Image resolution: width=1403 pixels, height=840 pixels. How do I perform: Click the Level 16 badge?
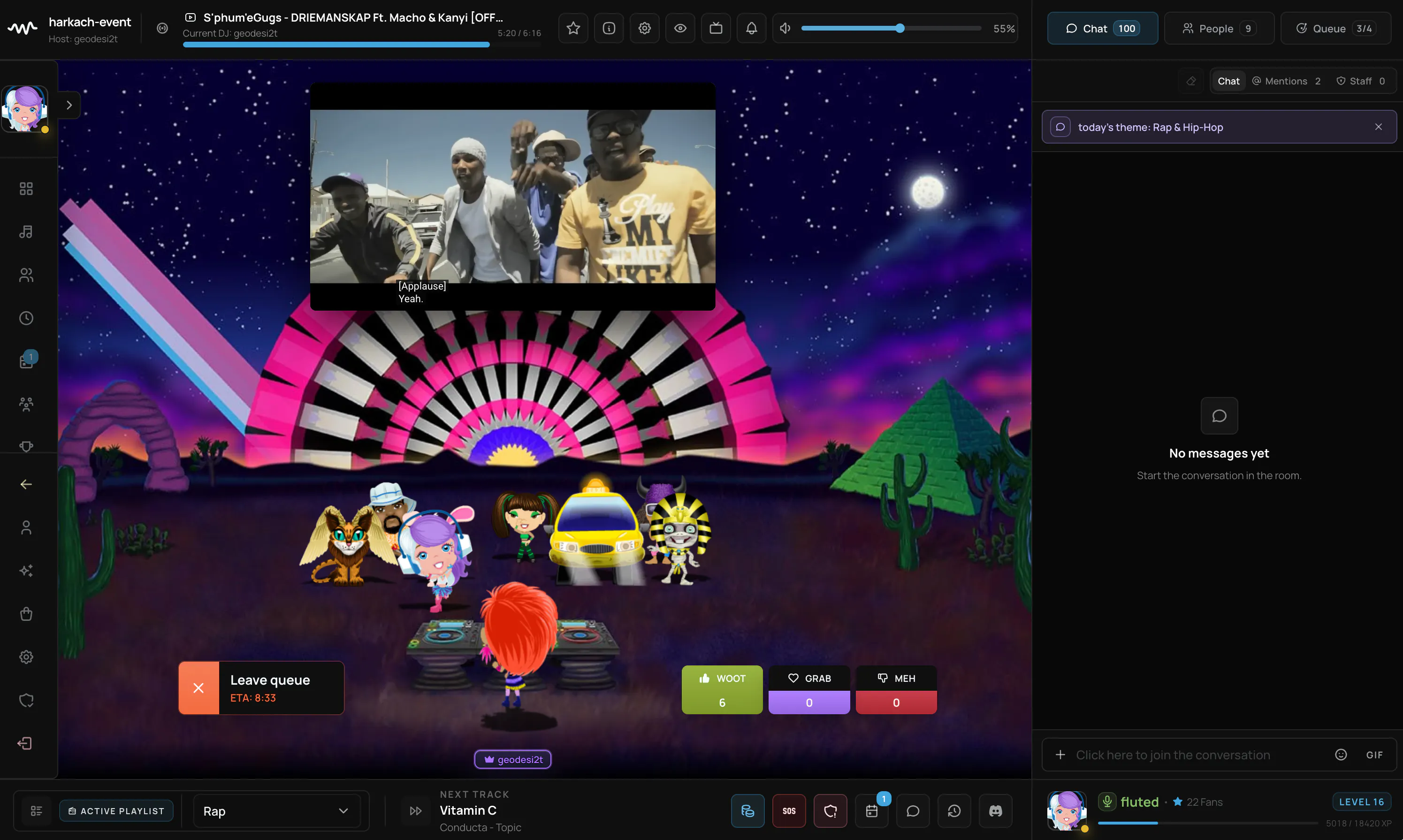1361,802
